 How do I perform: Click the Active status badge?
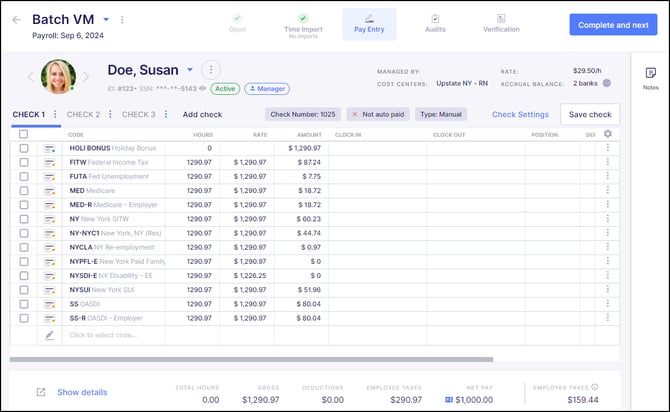225,88
